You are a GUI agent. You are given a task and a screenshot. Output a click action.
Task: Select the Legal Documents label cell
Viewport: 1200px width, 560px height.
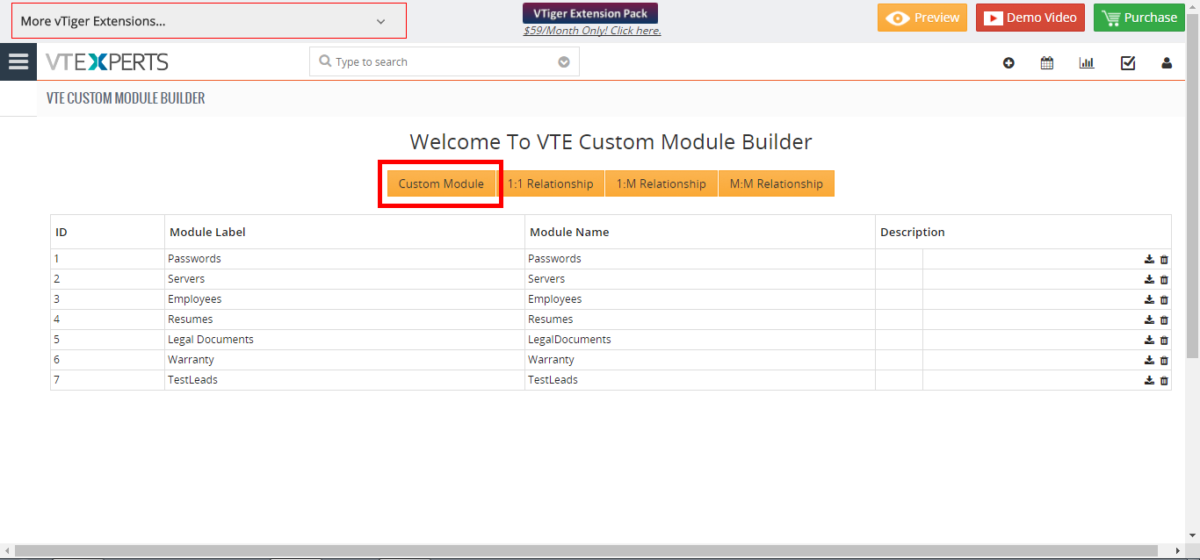pos(344,339)
